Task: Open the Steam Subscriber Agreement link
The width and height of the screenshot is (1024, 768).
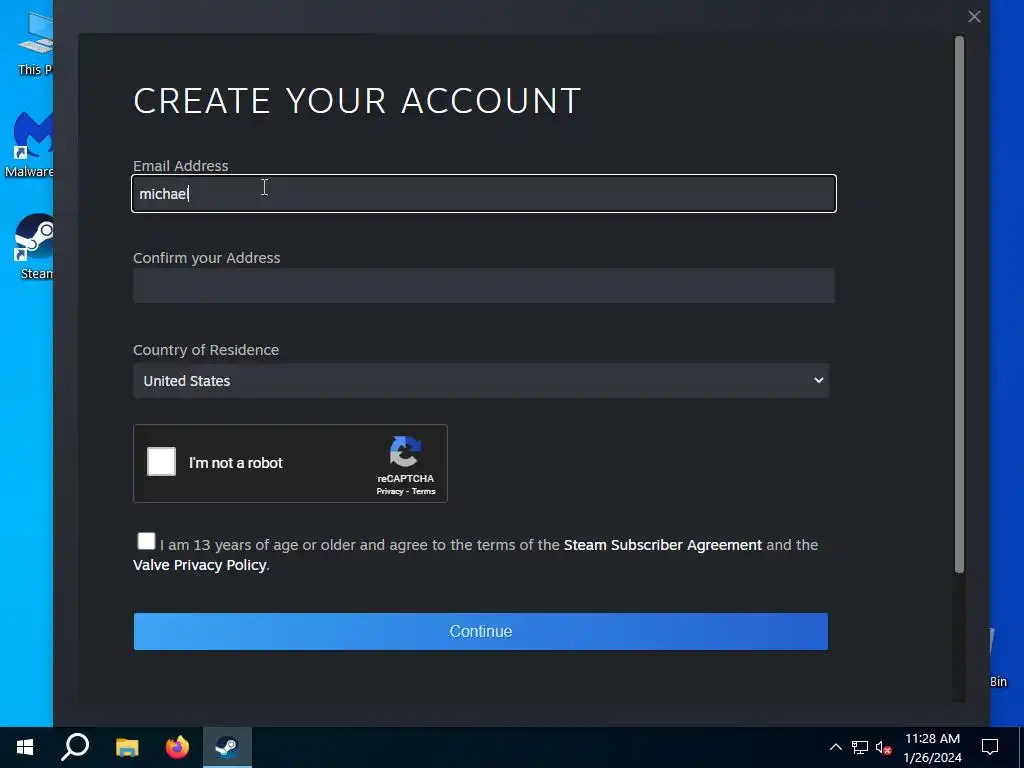Action: coord(662,545)
